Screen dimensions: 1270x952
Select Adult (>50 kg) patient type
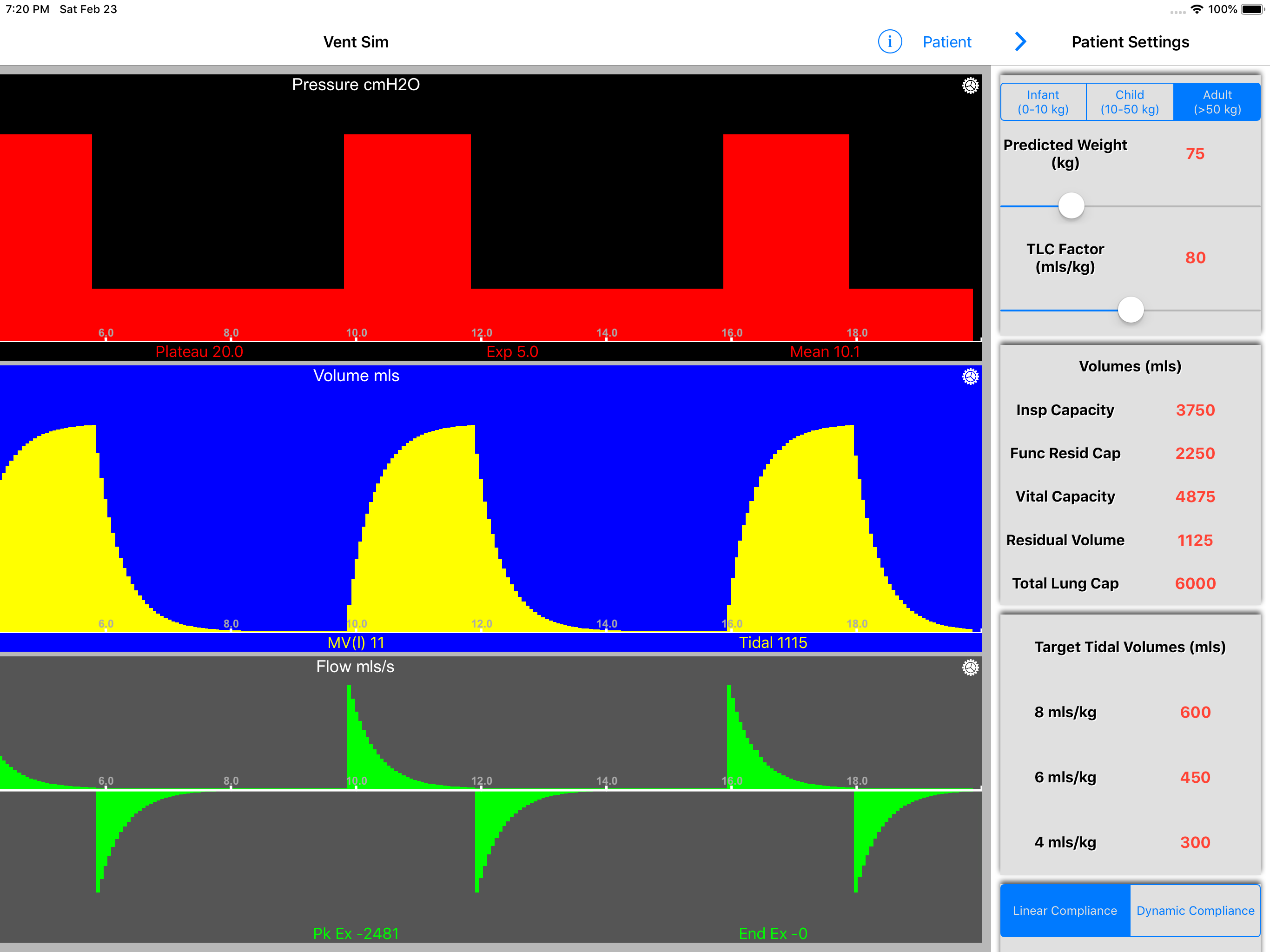point(1217,102)
